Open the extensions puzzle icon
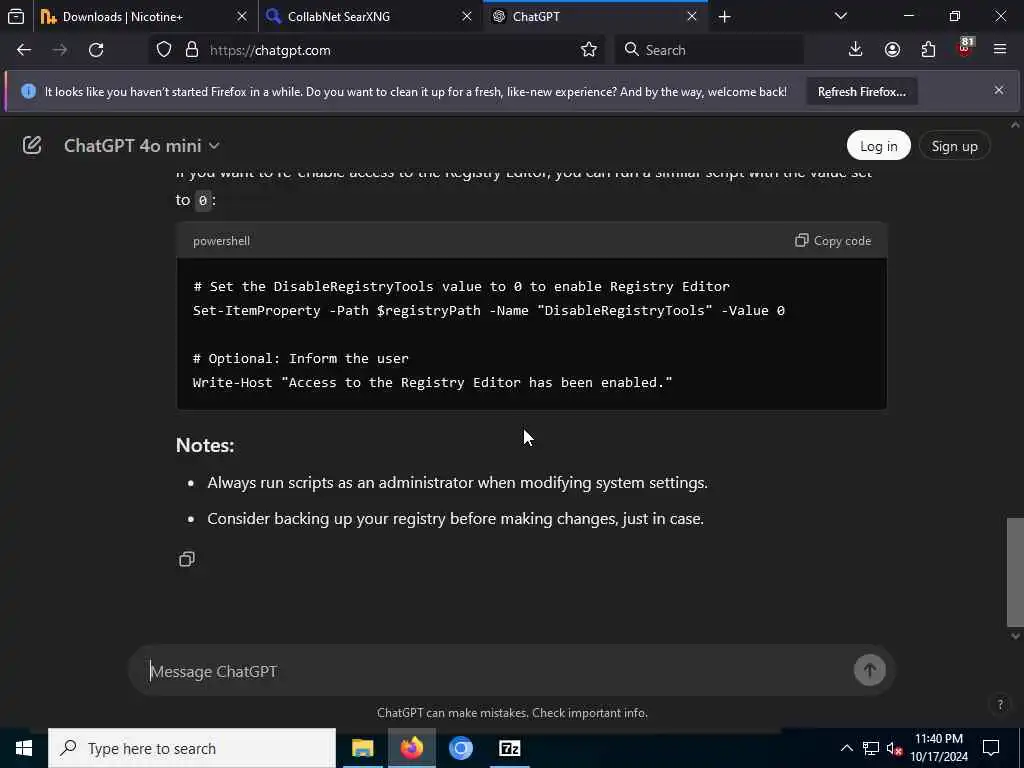 [x=928, y=50]
